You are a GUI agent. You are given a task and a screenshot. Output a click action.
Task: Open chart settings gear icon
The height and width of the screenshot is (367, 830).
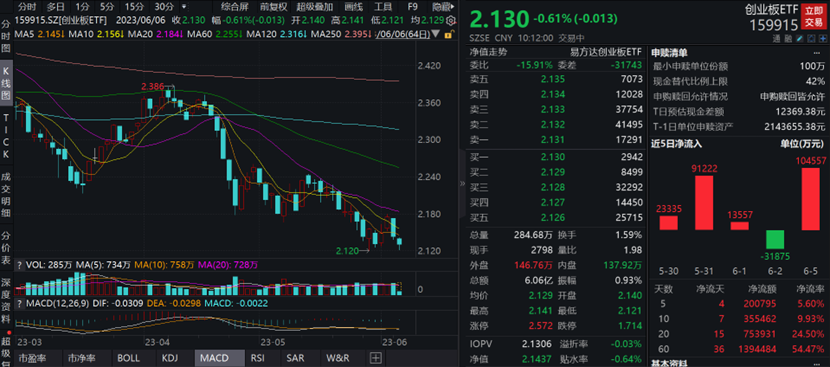point(451,20)
